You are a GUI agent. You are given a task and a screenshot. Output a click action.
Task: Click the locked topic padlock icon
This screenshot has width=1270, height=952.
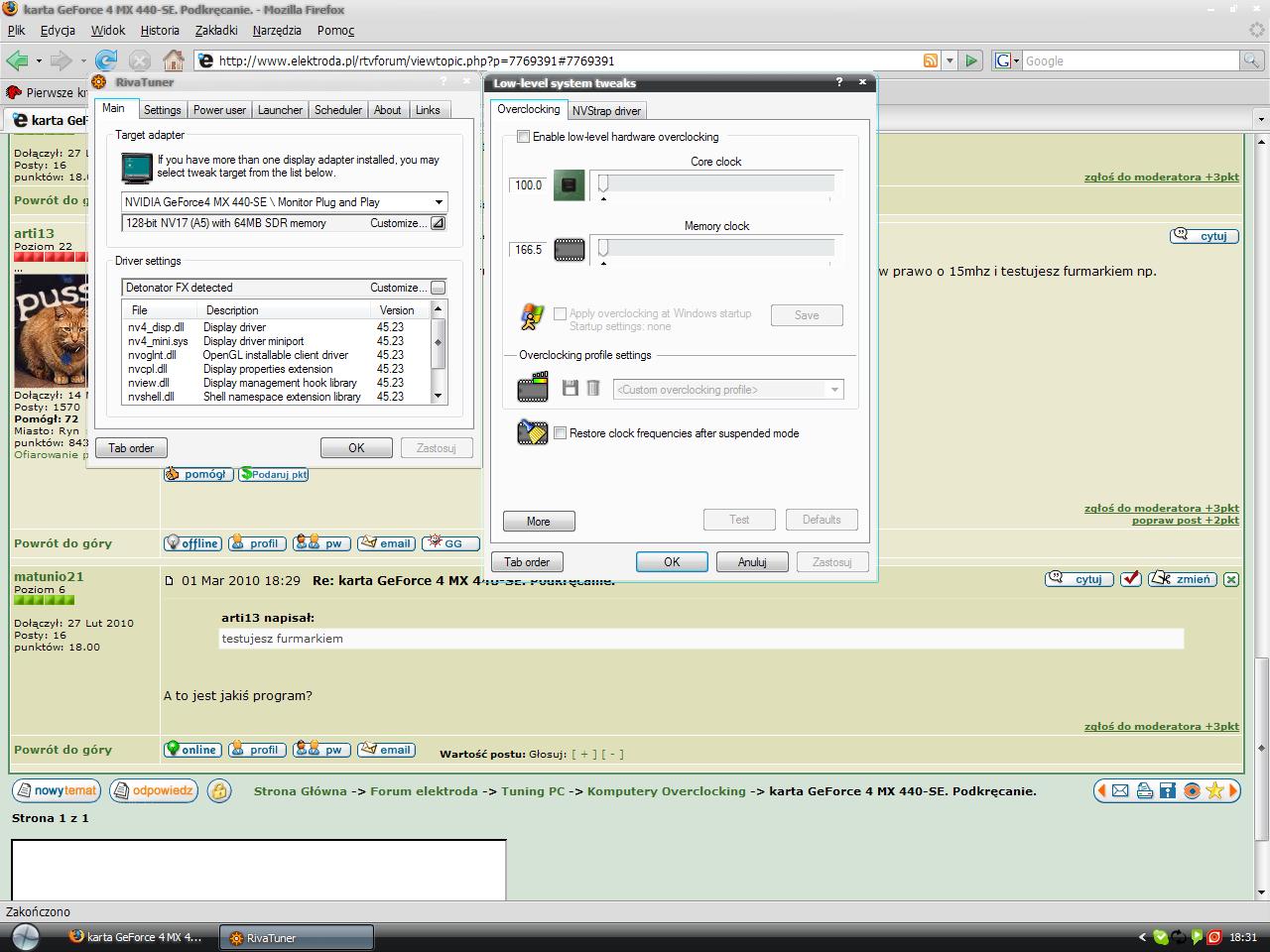219,790
